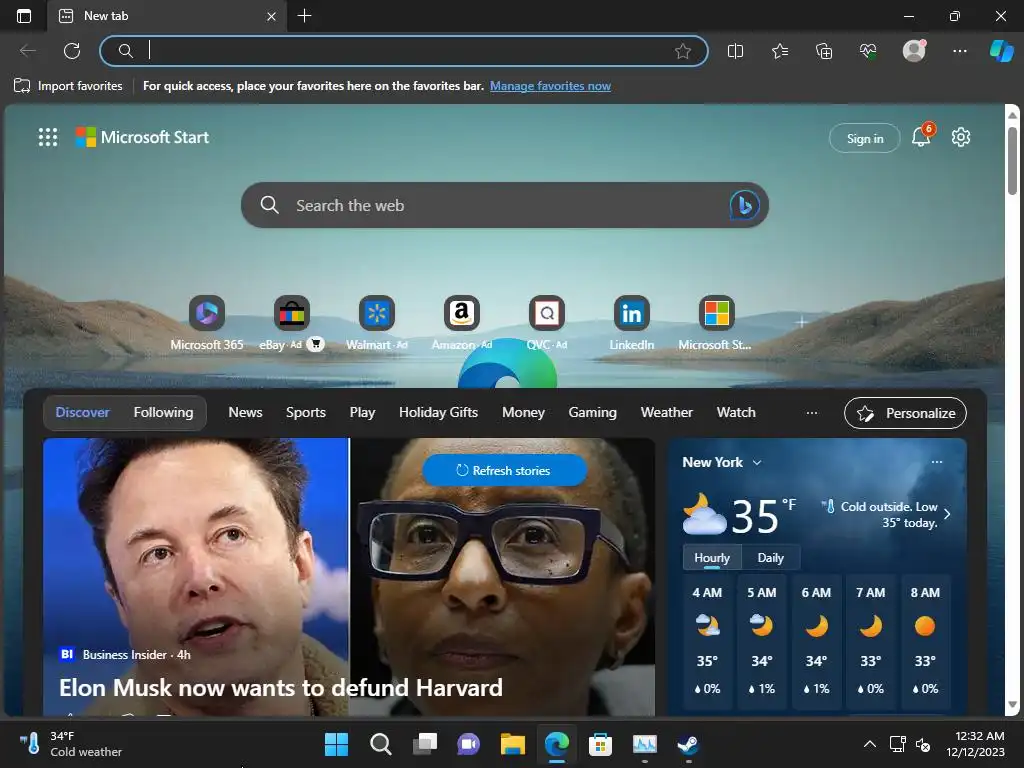Viewport: 1024px width, 768px height.
Task: Open weather card more options ellipsis
Action: click(936, 462)
